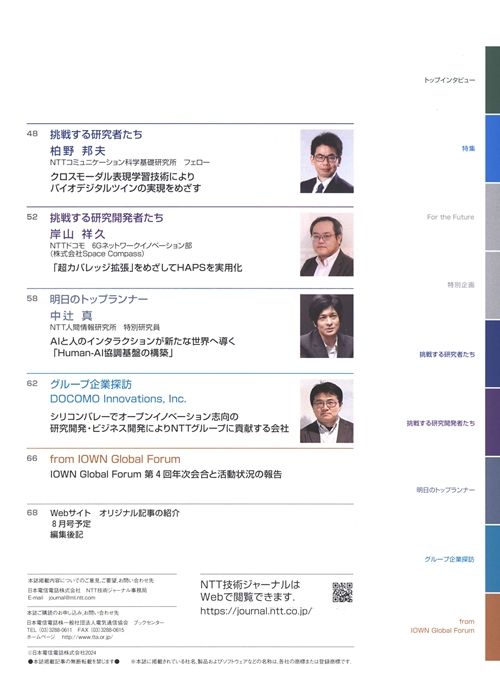Click the QR code for the NTT journal website

(x=342, y=592)
